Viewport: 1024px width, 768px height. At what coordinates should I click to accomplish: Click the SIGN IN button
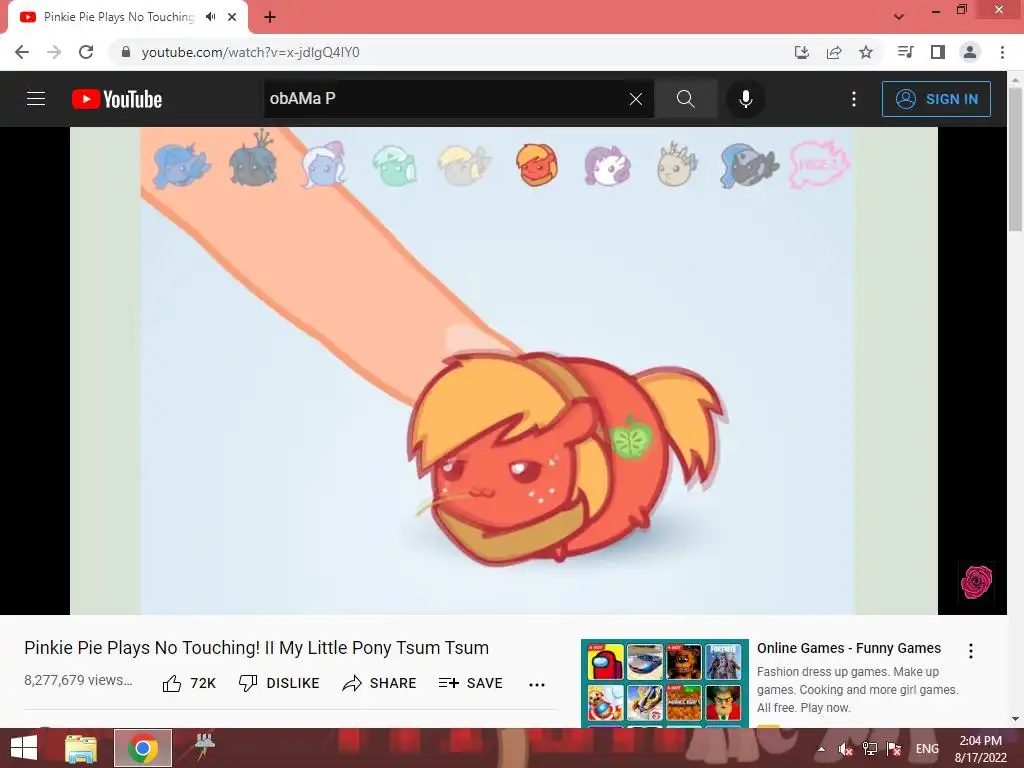coord(936,99)
